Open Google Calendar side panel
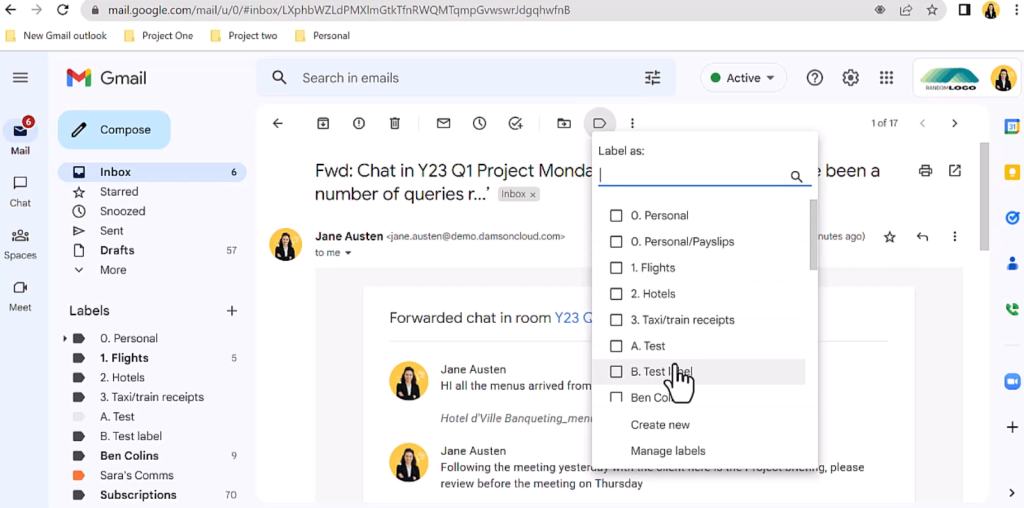This screenshot has height=508, width=1024. (x=1012, y=127)
